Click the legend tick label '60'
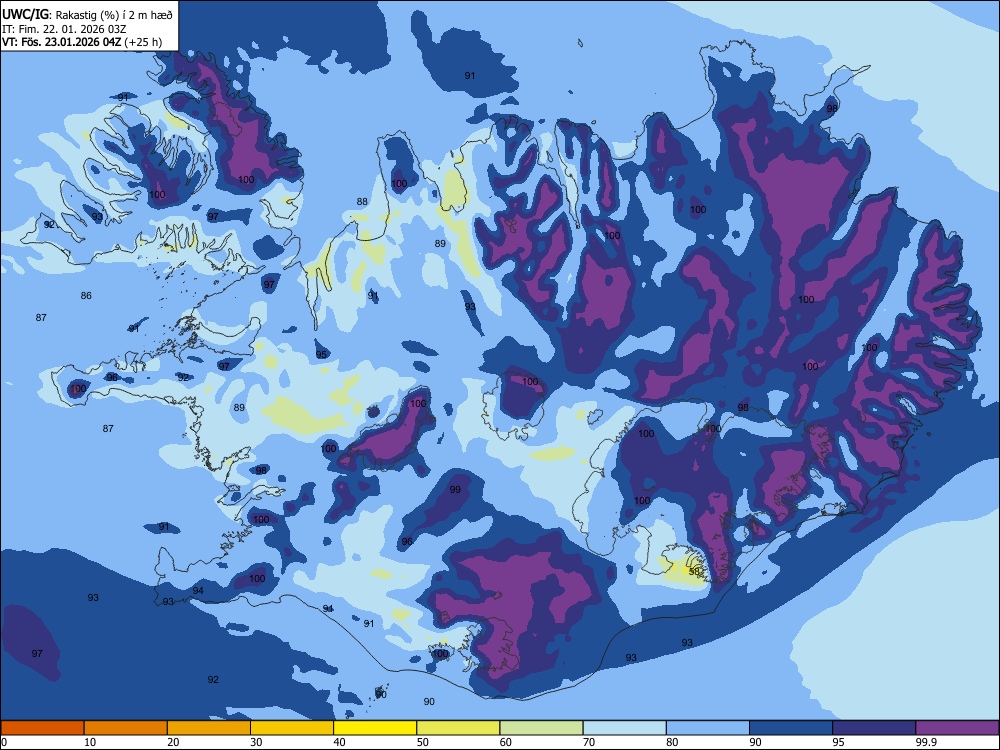Image resolution: width=1000 pixels, height=750 pixels. tap(506, 742)
